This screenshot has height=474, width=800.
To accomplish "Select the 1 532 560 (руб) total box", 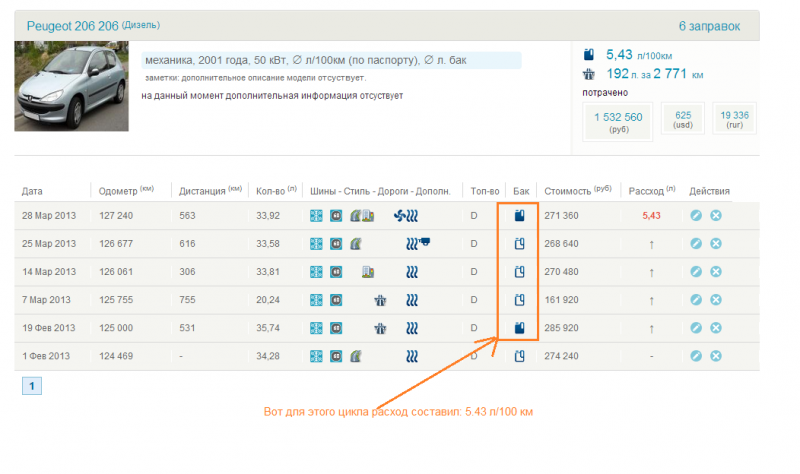I will click(618, 122).
